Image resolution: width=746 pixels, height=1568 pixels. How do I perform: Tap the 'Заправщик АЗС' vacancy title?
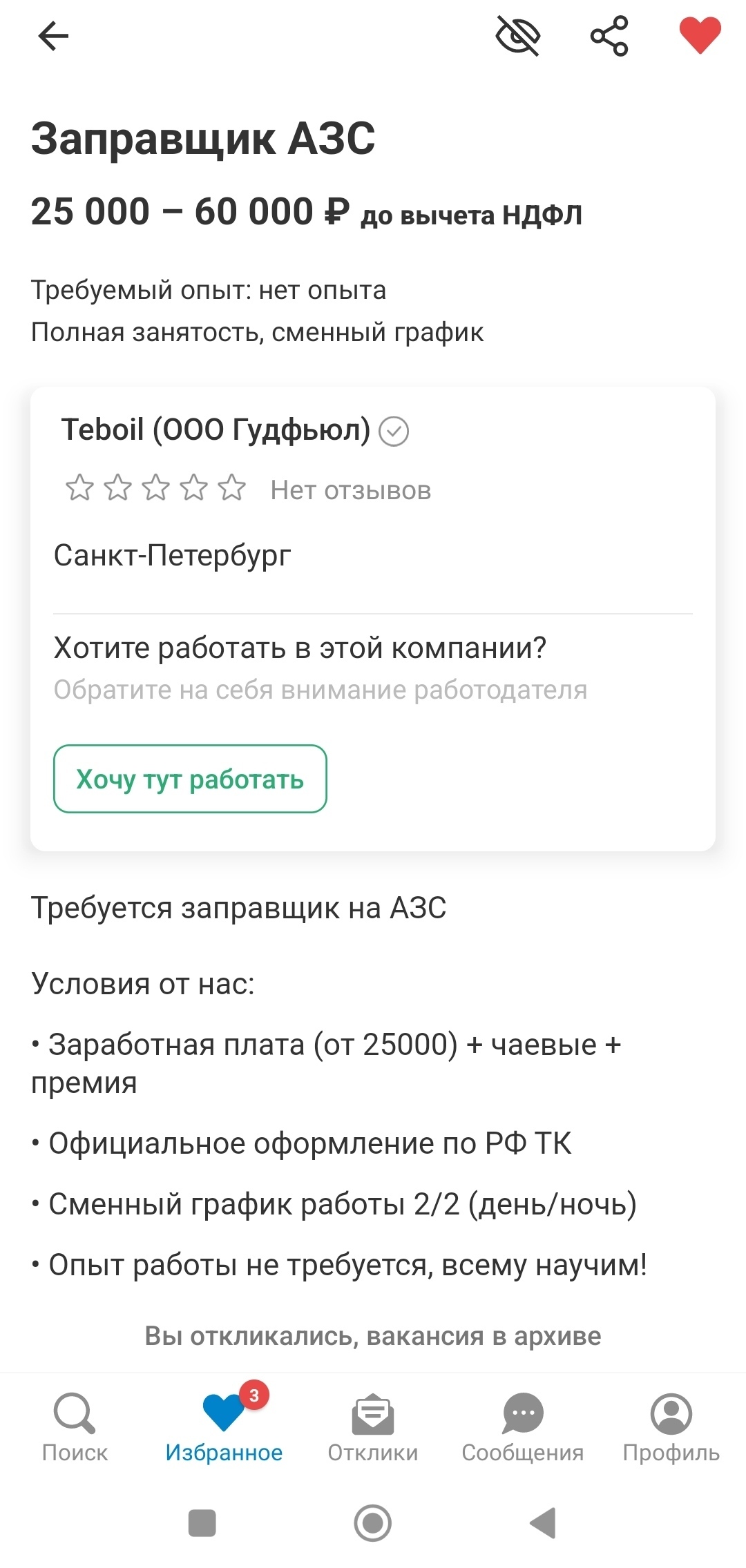[x=203, y=139]
